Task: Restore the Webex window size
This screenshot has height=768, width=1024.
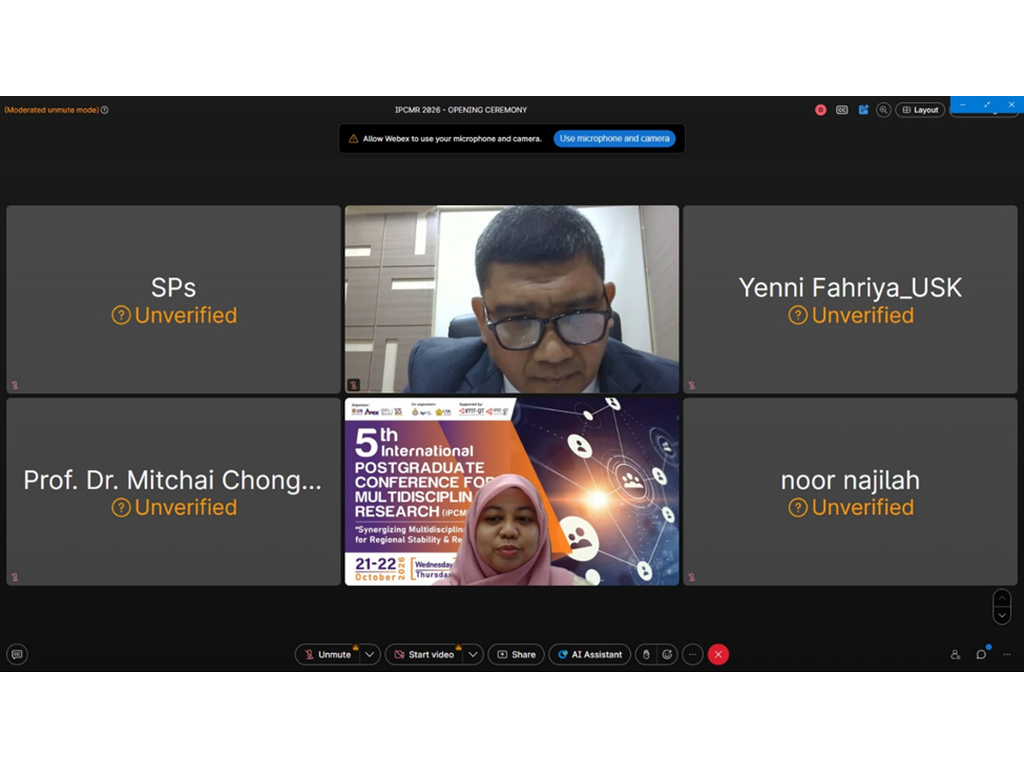Action: pos(987,104)
